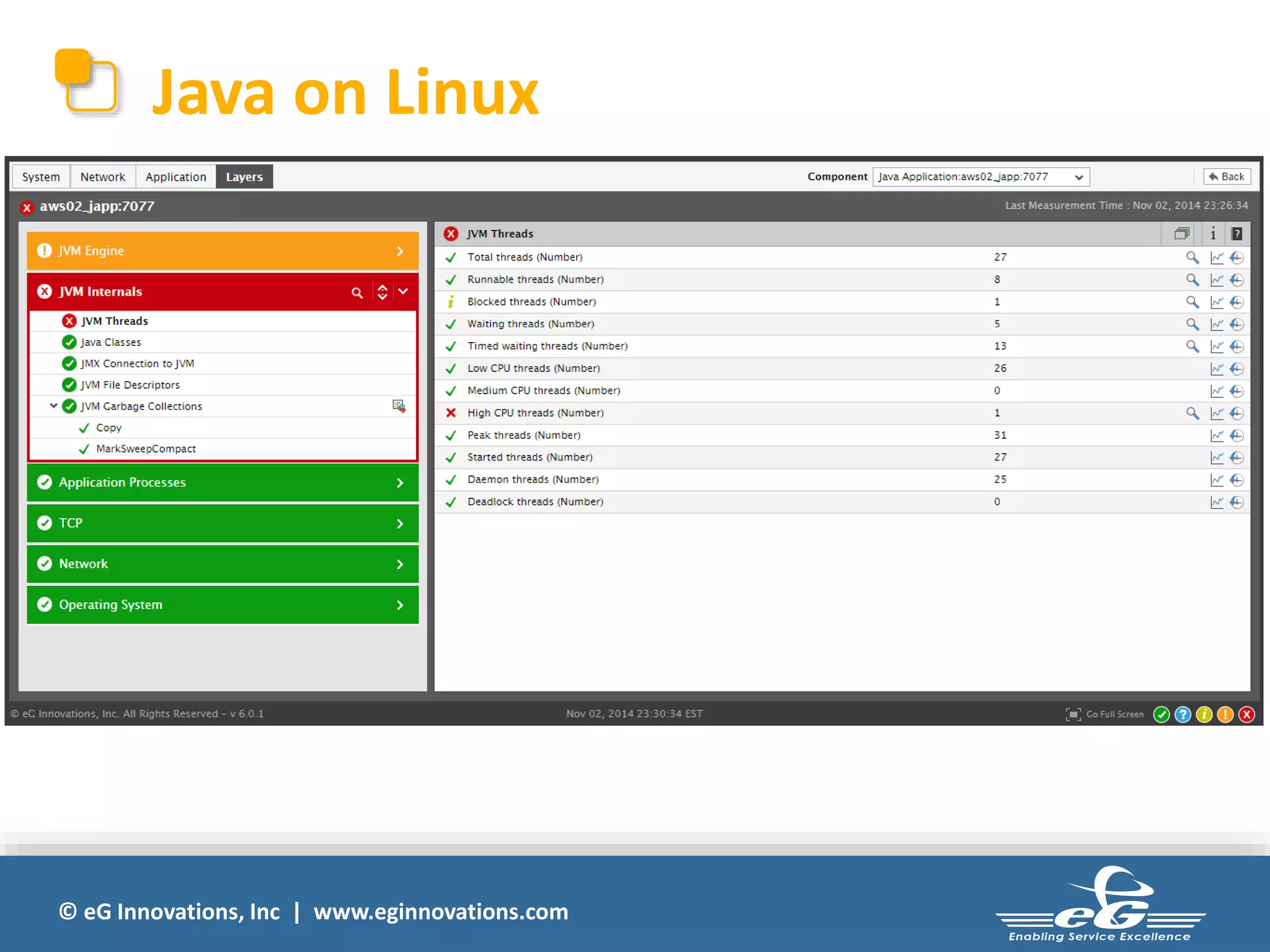Open graph for Low CPU threads

(x=1217, y=369)
